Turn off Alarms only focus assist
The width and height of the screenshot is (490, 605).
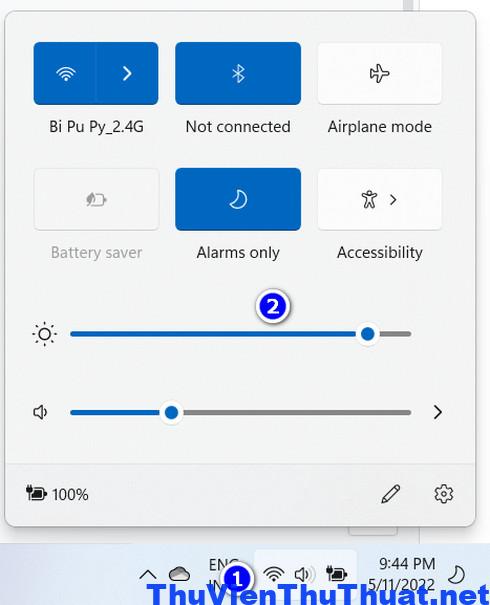coord(238,199)
